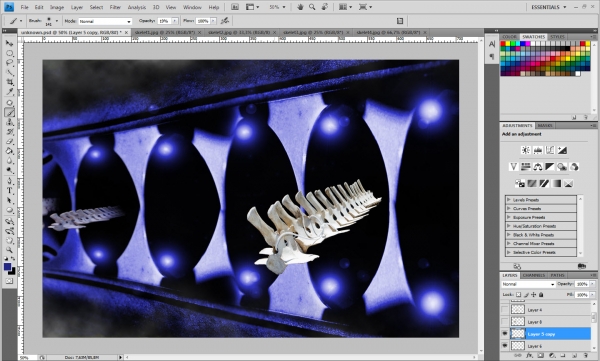Screen dimensions: 600x361
Task: Select the Clone Stamp tool
Action: (9, 123)
